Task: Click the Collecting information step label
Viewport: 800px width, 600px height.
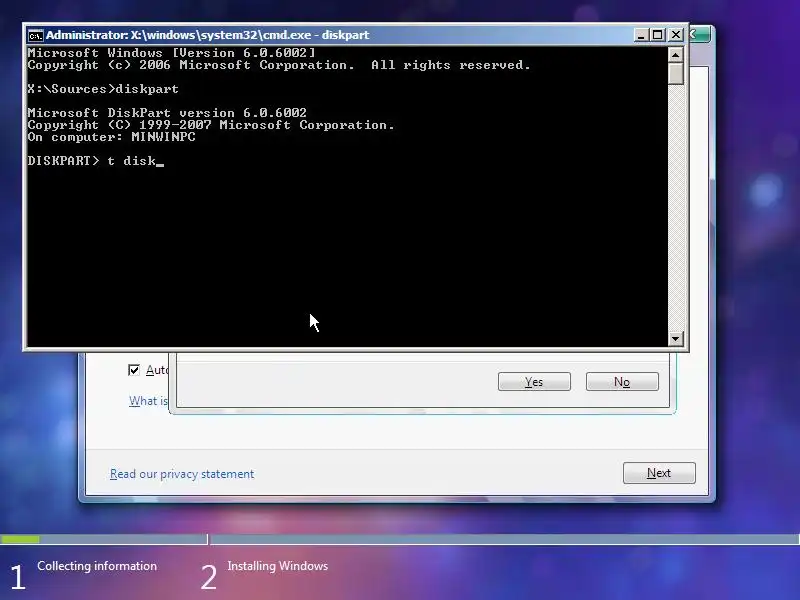Action: coord(97,566)
